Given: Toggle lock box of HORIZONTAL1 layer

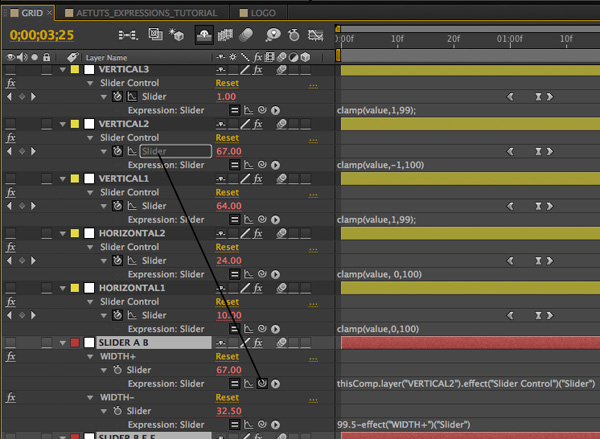Looking at the screenshot, I should (x=46, y=288).
